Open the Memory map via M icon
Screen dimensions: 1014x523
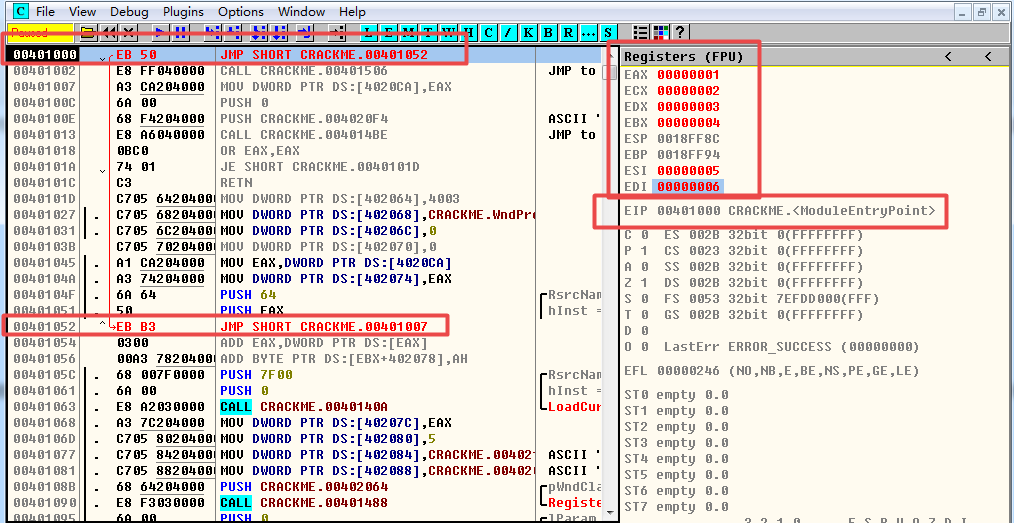tap(408, 32)
